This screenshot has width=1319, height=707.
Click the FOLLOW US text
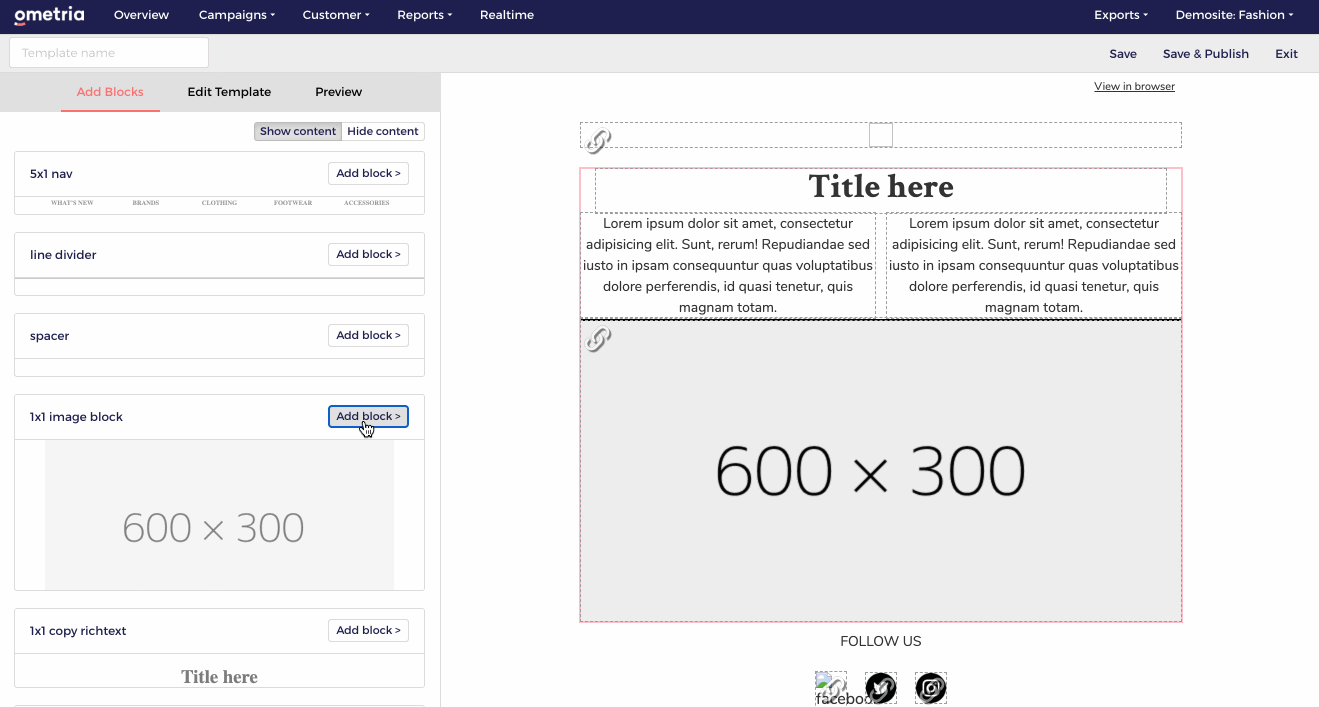coord(881,641)
